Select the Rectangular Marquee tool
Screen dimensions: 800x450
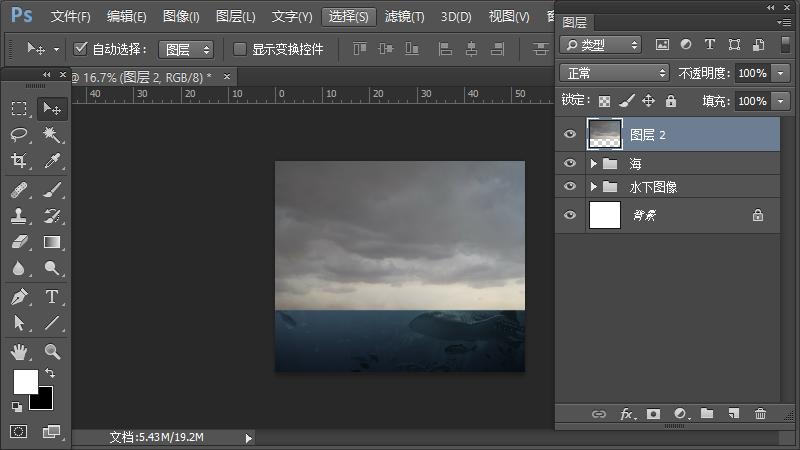[19, 108]
